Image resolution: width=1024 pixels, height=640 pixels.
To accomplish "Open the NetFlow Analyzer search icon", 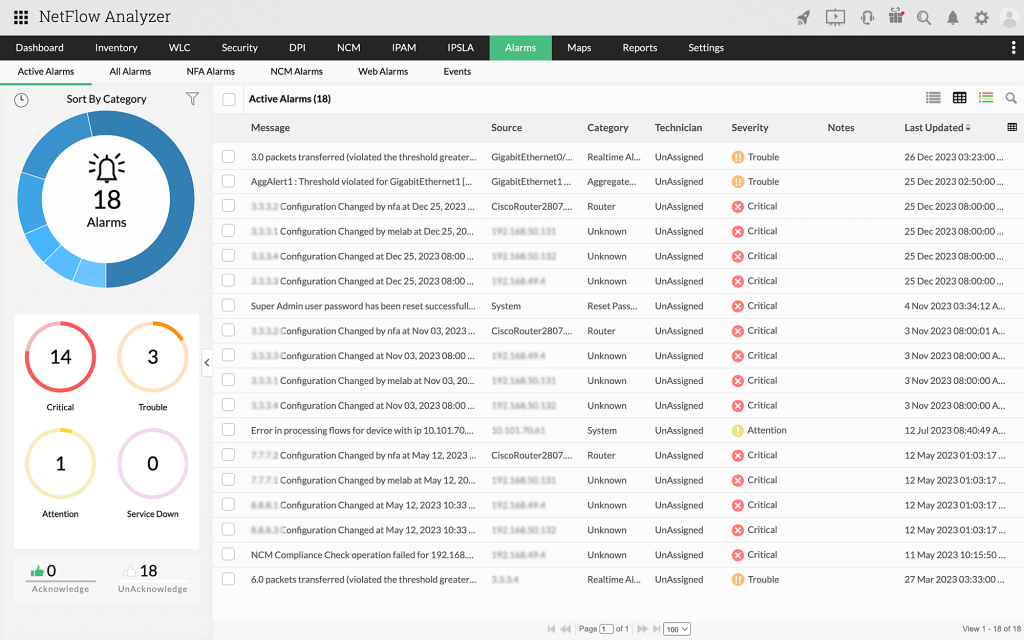I will pos(924,17).
